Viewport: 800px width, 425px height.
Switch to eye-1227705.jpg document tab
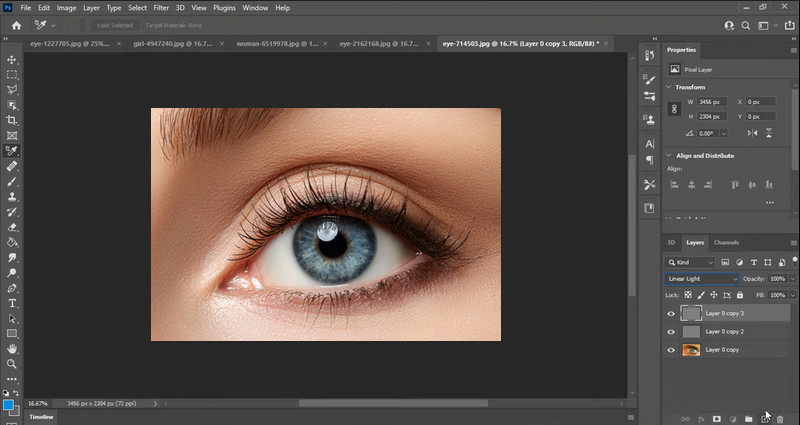[70, 44]
